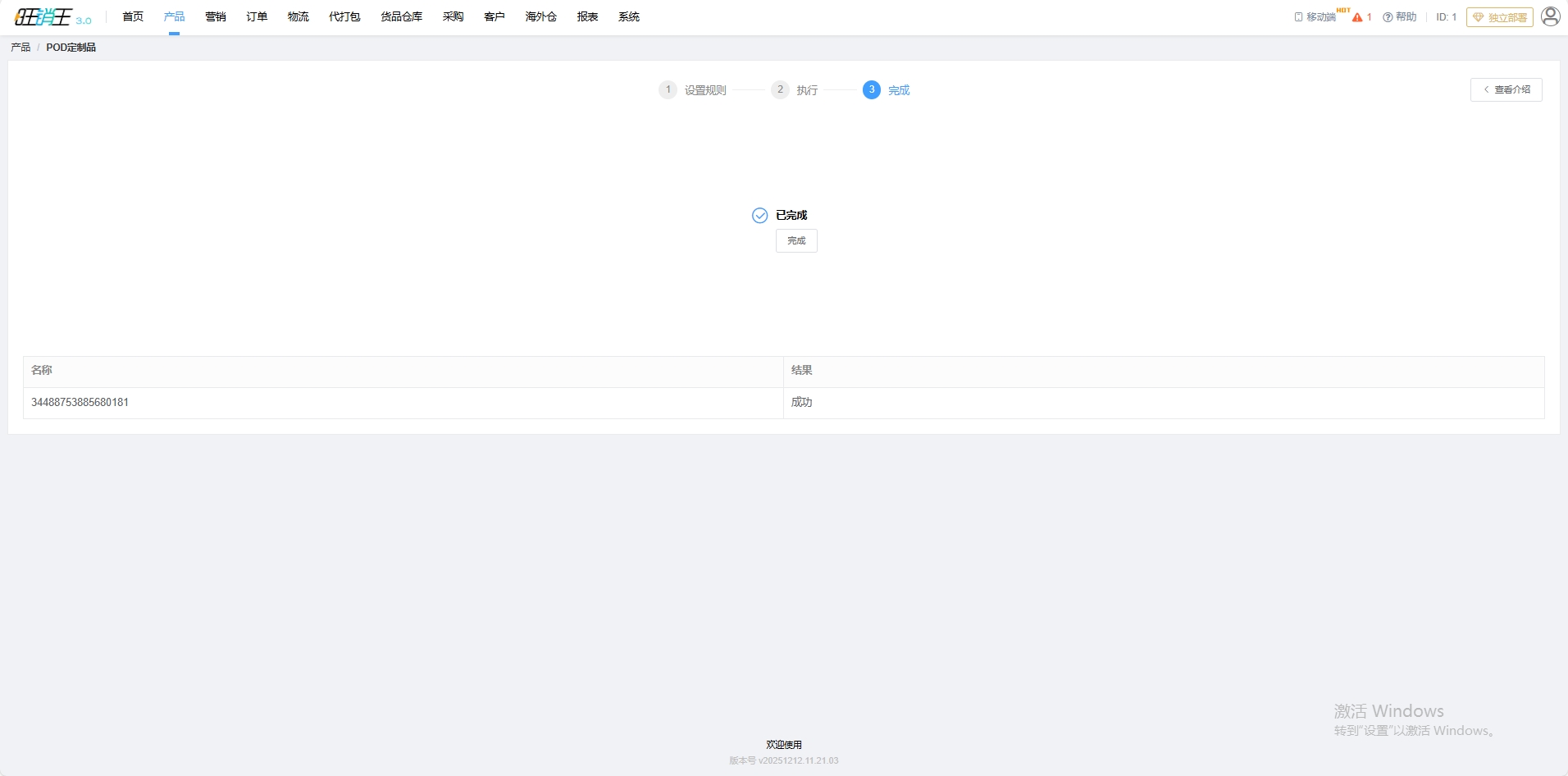1568x776 pixels.
Task: Open 查看介绍 with the chevron
Action: point(1506,89)
